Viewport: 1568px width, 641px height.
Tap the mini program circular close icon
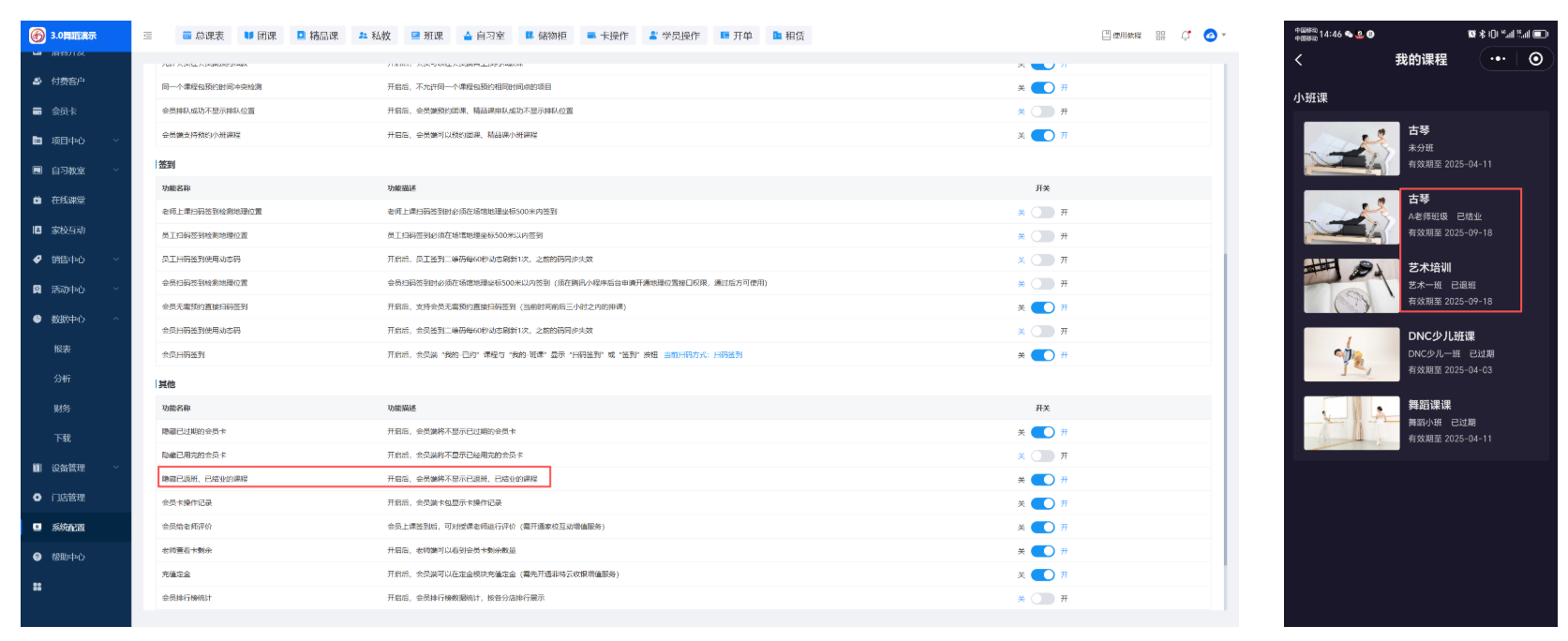(1535, 59)
